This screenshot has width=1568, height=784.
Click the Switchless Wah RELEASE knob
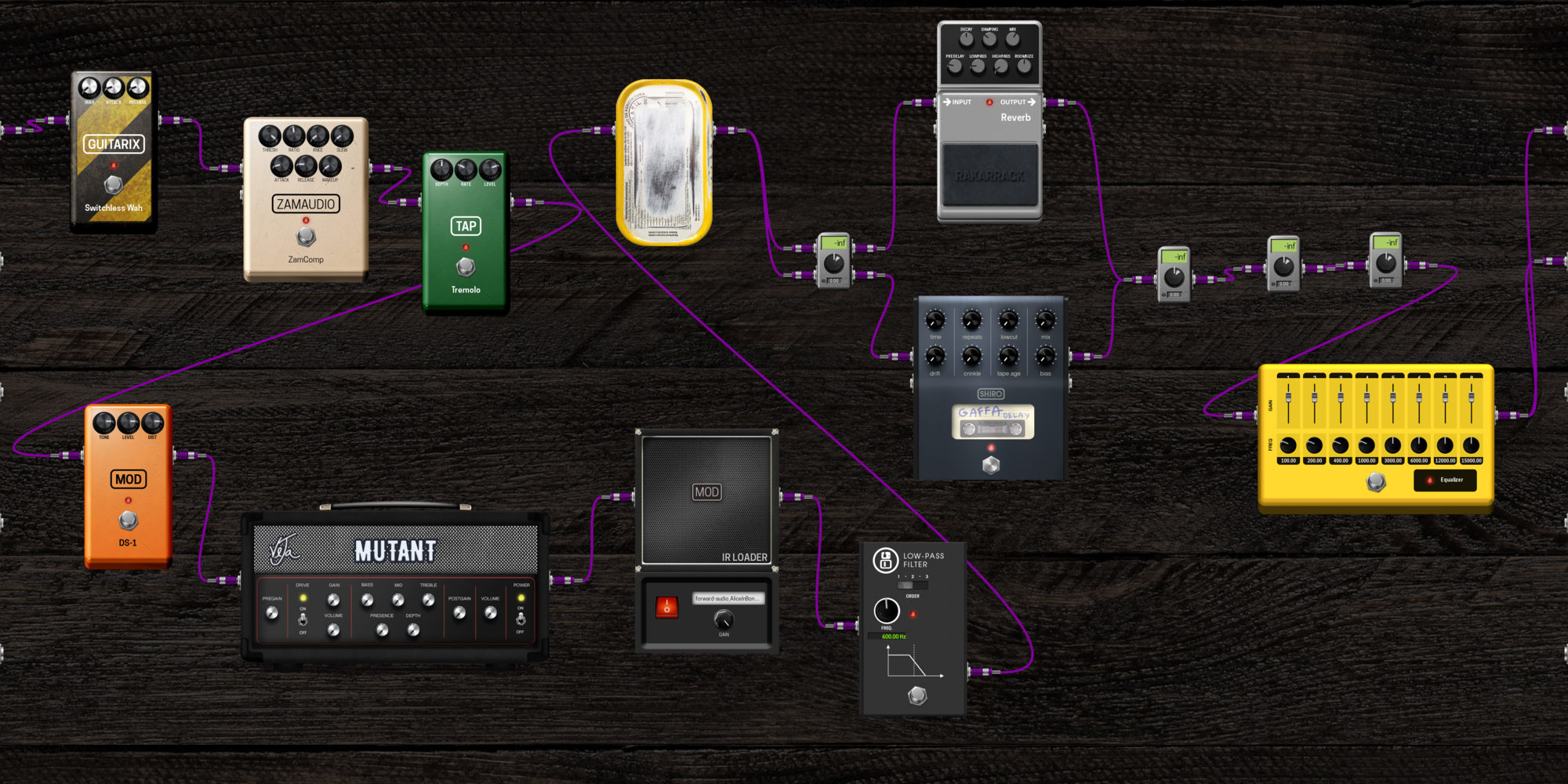click(138, 88)
